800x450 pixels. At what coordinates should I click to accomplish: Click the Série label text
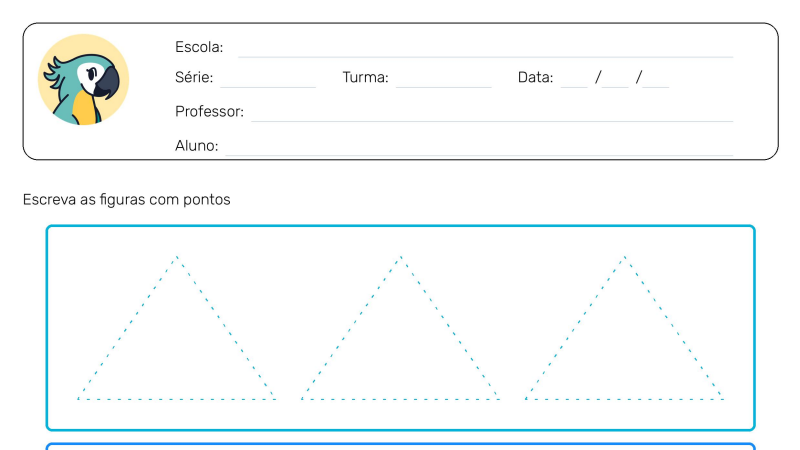click(x=194, y=77)
